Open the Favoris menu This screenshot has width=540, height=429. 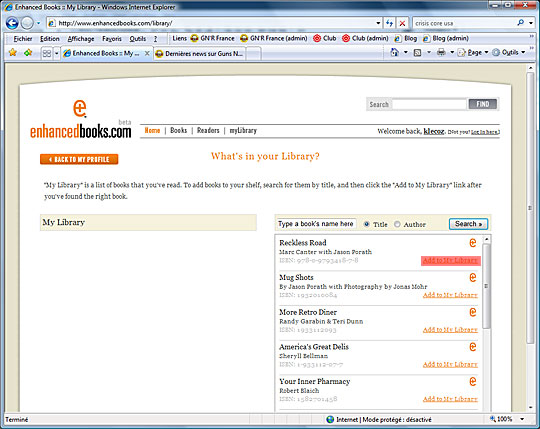112,39
